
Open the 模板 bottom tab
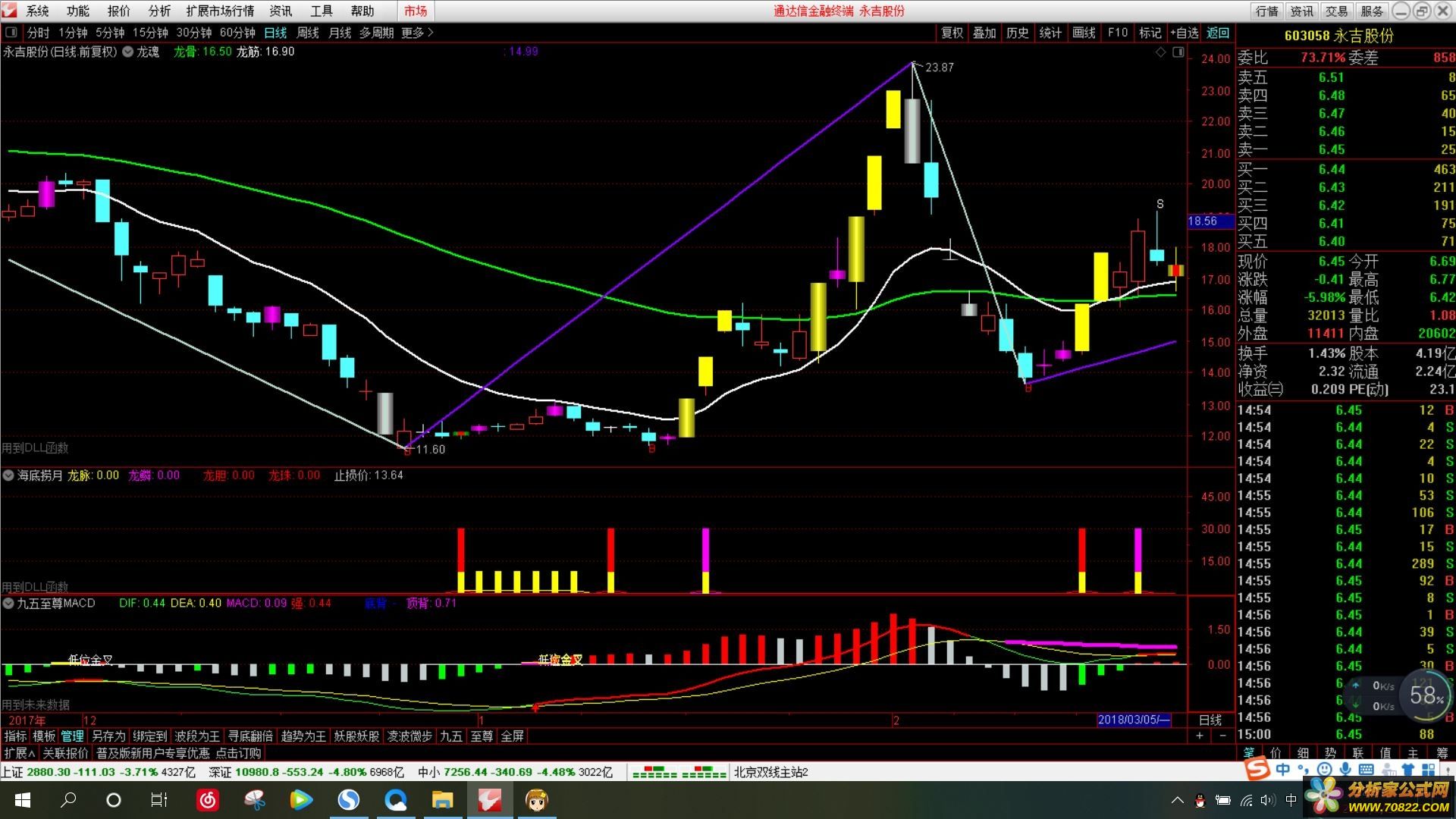pos(44,736)
